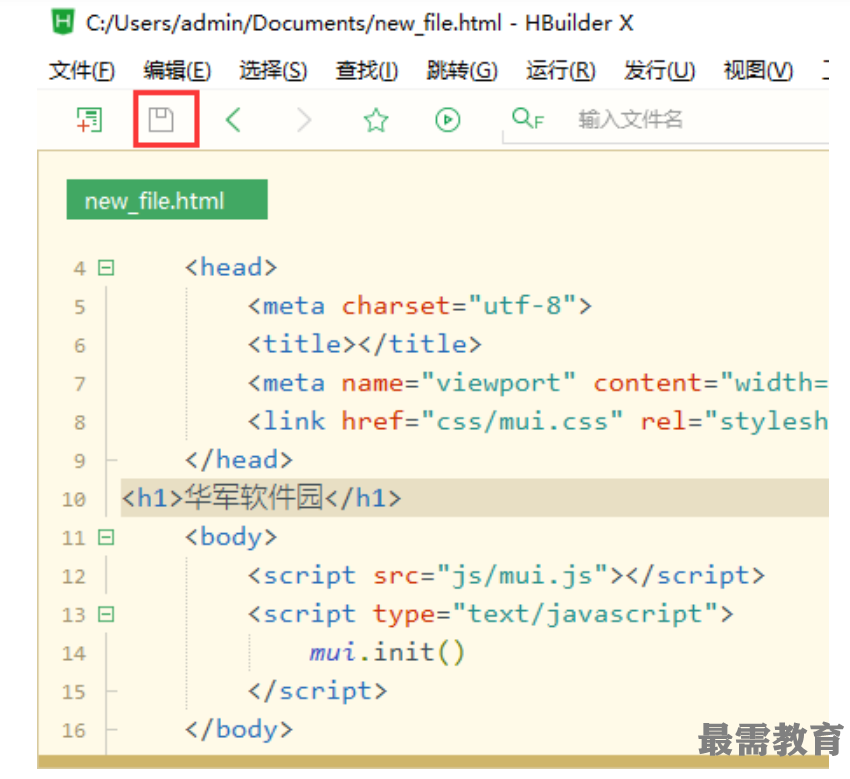
Task: Open the 编辑(E) menu
Action: [x=177, y=70]
